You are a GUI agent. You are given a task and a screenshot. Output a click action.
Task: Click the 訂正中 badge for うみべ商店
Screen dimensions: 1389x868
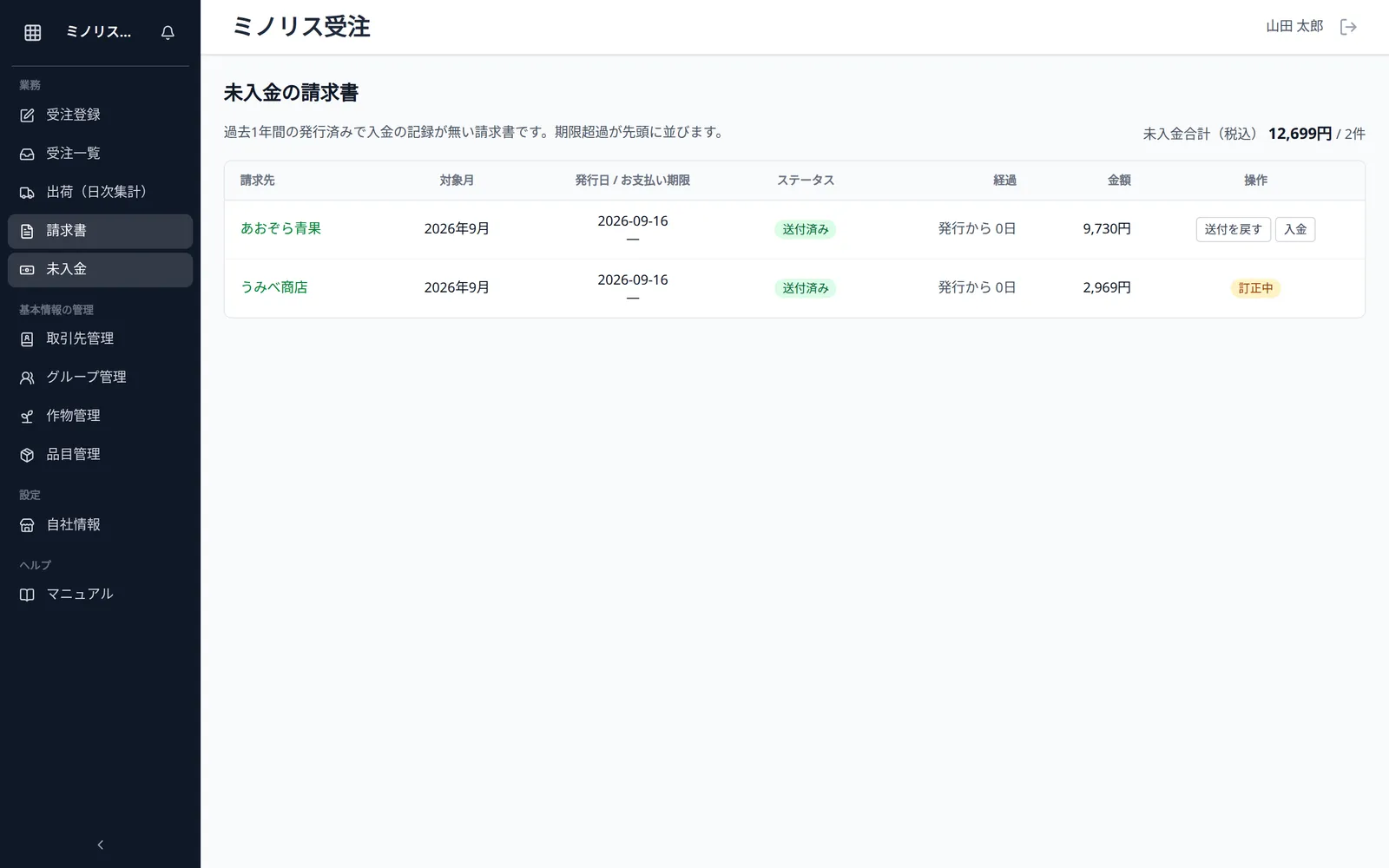[x=1255, y=288]
